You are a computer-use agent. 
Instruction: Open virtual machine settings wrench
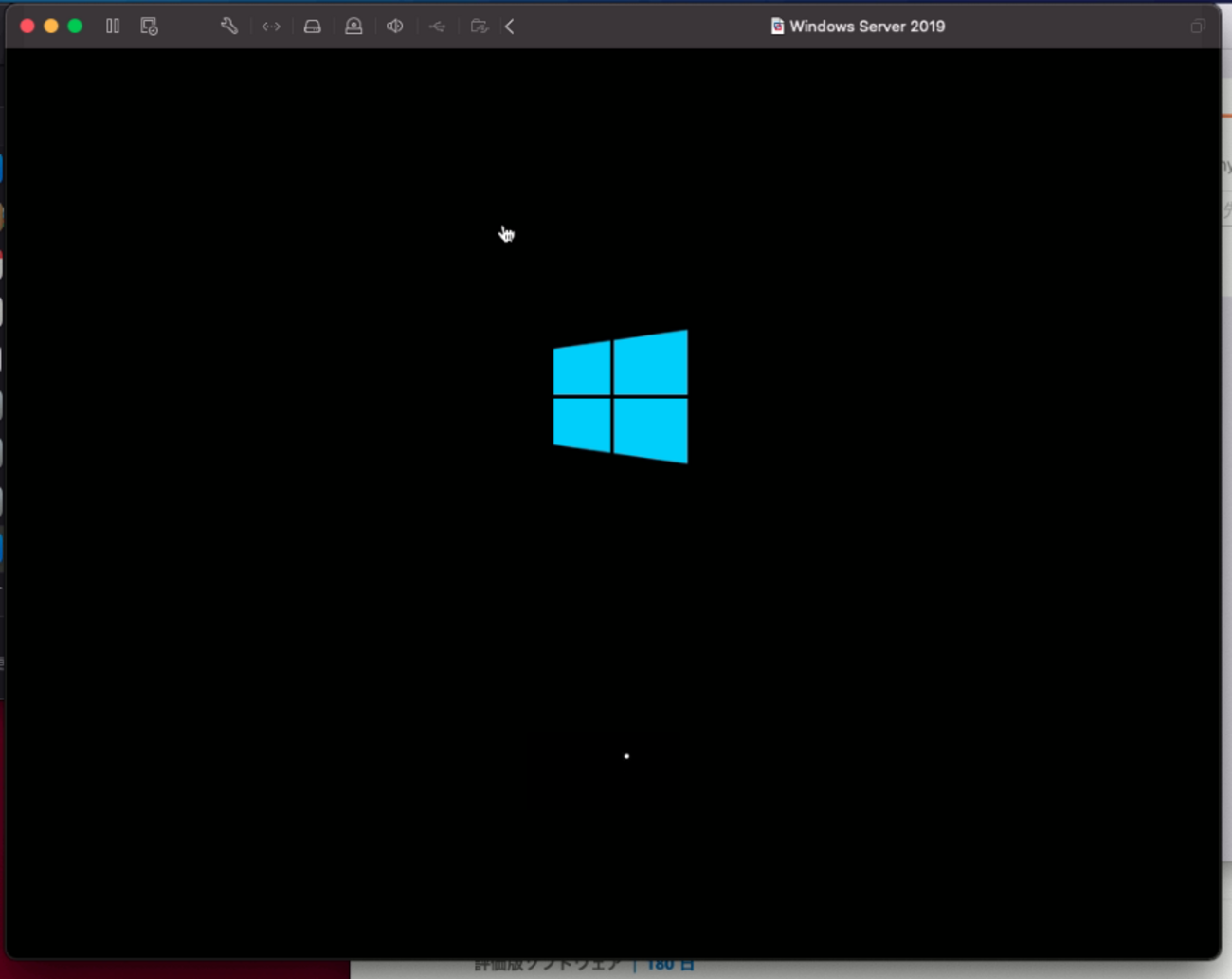(229, 27)
